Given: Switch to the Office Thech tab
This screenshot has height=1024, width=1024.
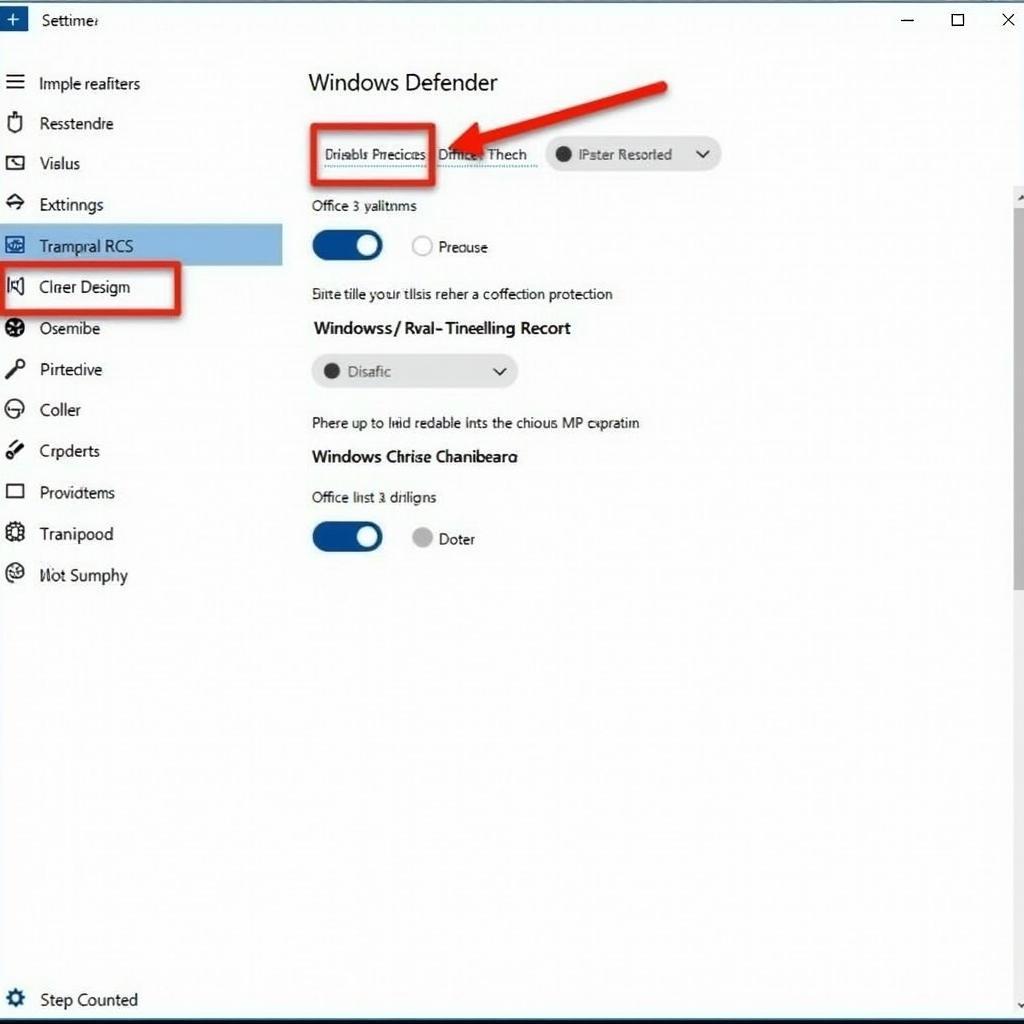Looking at the screenshot, I should [x=483, y=155].
